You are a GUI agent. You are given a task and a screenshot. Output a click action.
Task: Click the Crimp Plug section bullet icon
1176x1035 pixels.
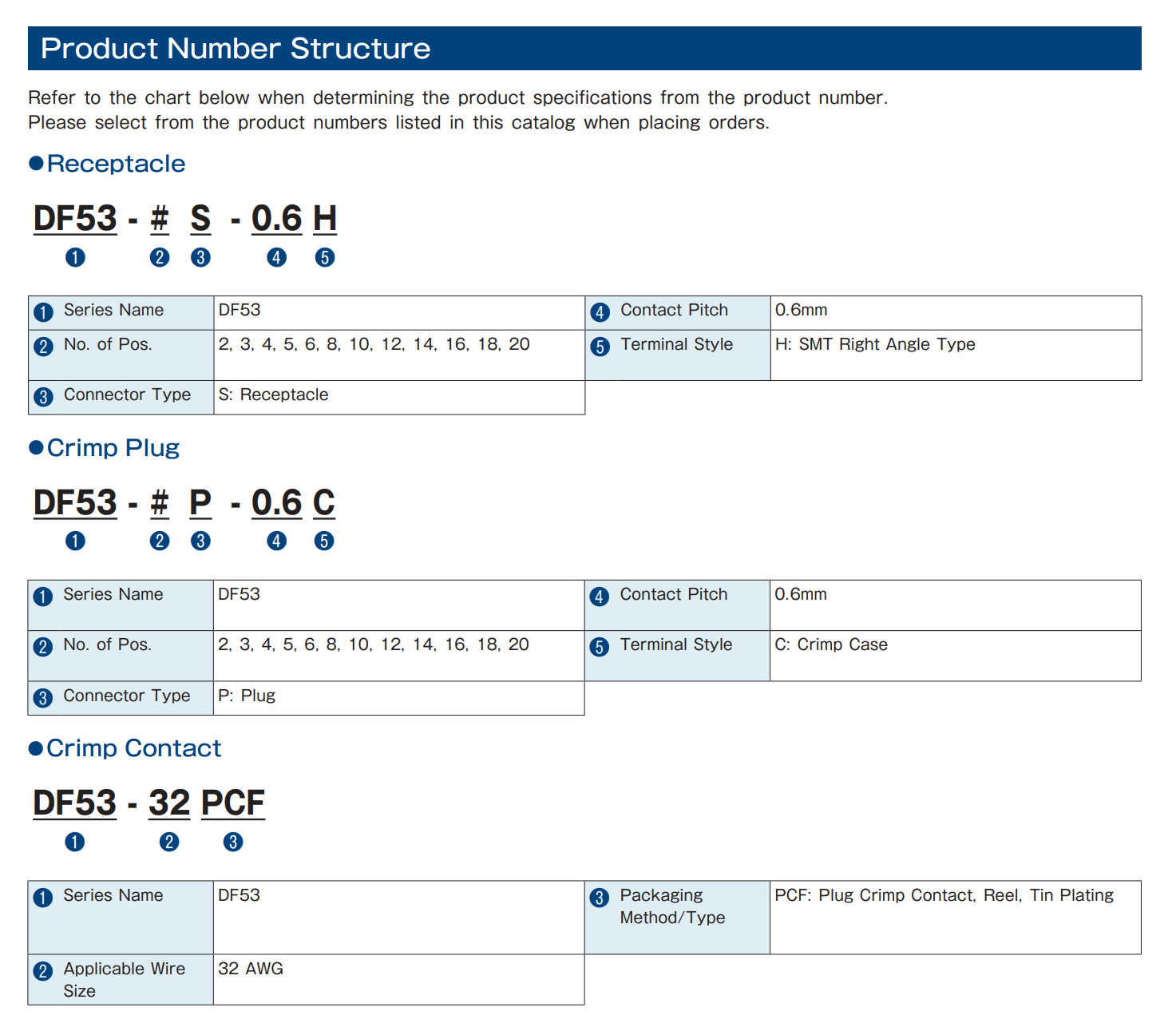[x=36, y=447]
